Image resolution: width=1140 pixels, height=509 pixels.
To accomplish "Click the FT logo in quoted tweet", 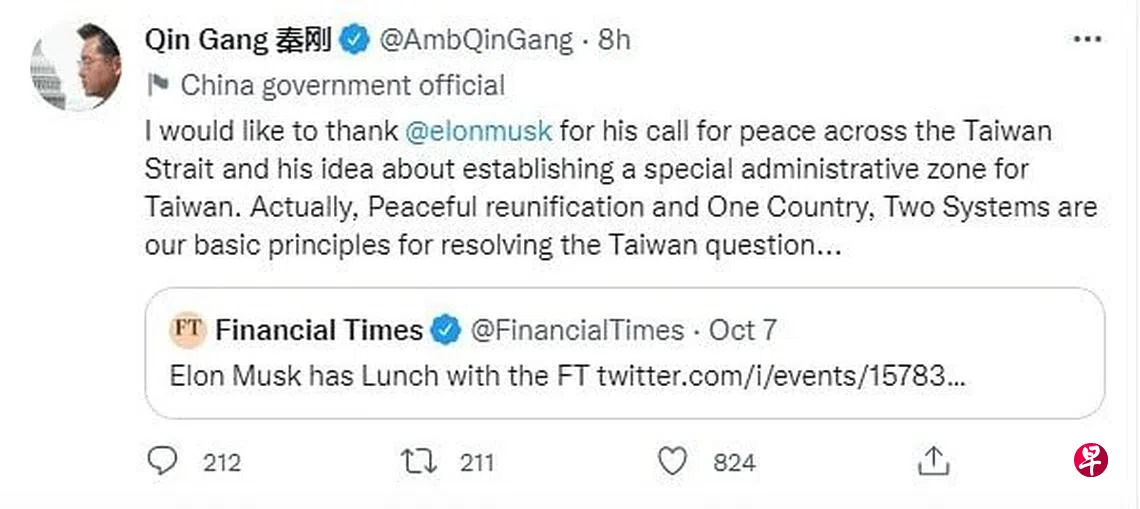I will [x=186, y=329].
